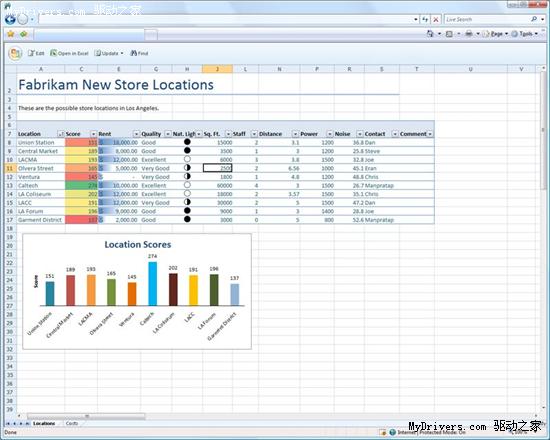550x440 pixels.
Task: Open the Comment column filter arrow
Action: [430, 134]
